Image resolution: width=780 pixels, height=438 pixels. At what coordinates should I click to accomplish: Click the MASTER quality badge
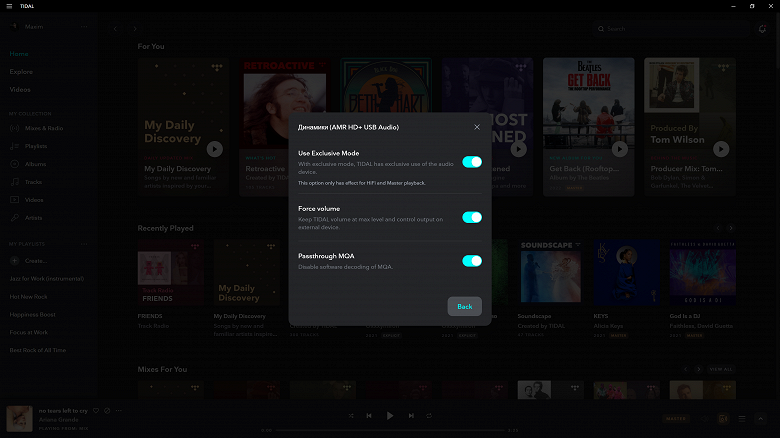[x=676, y=419]
